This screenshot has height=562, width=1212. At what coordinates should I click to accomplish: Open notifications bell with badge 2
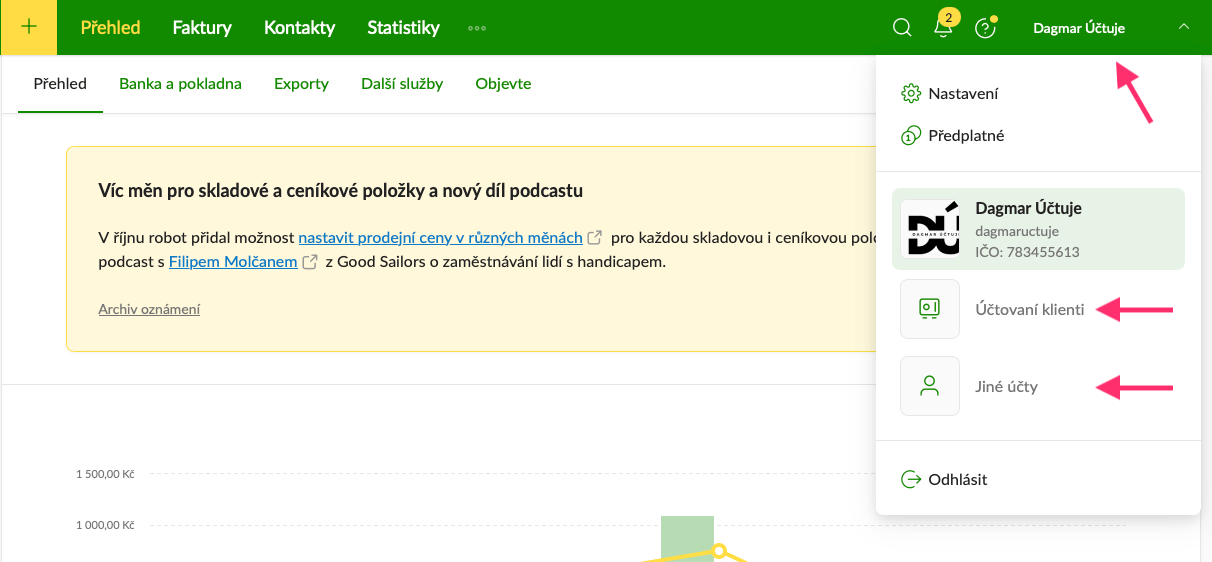[x=943, y=28]
